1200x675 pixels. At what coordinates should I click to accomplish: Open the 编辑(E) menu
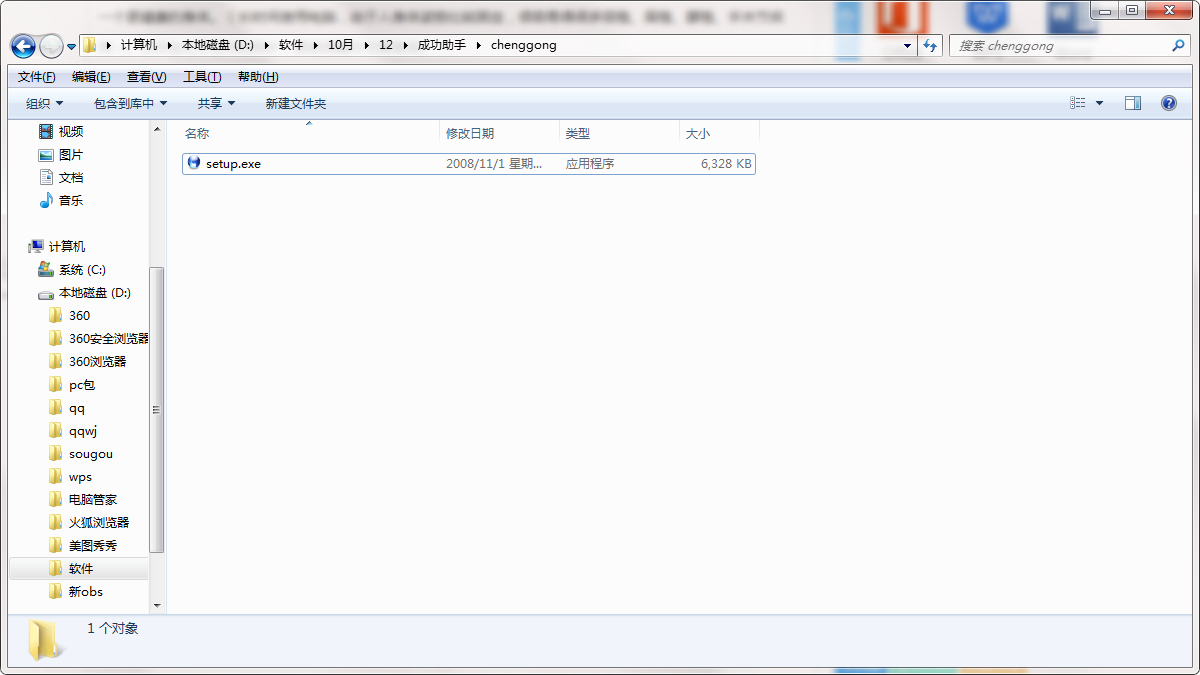click(91, 77)
